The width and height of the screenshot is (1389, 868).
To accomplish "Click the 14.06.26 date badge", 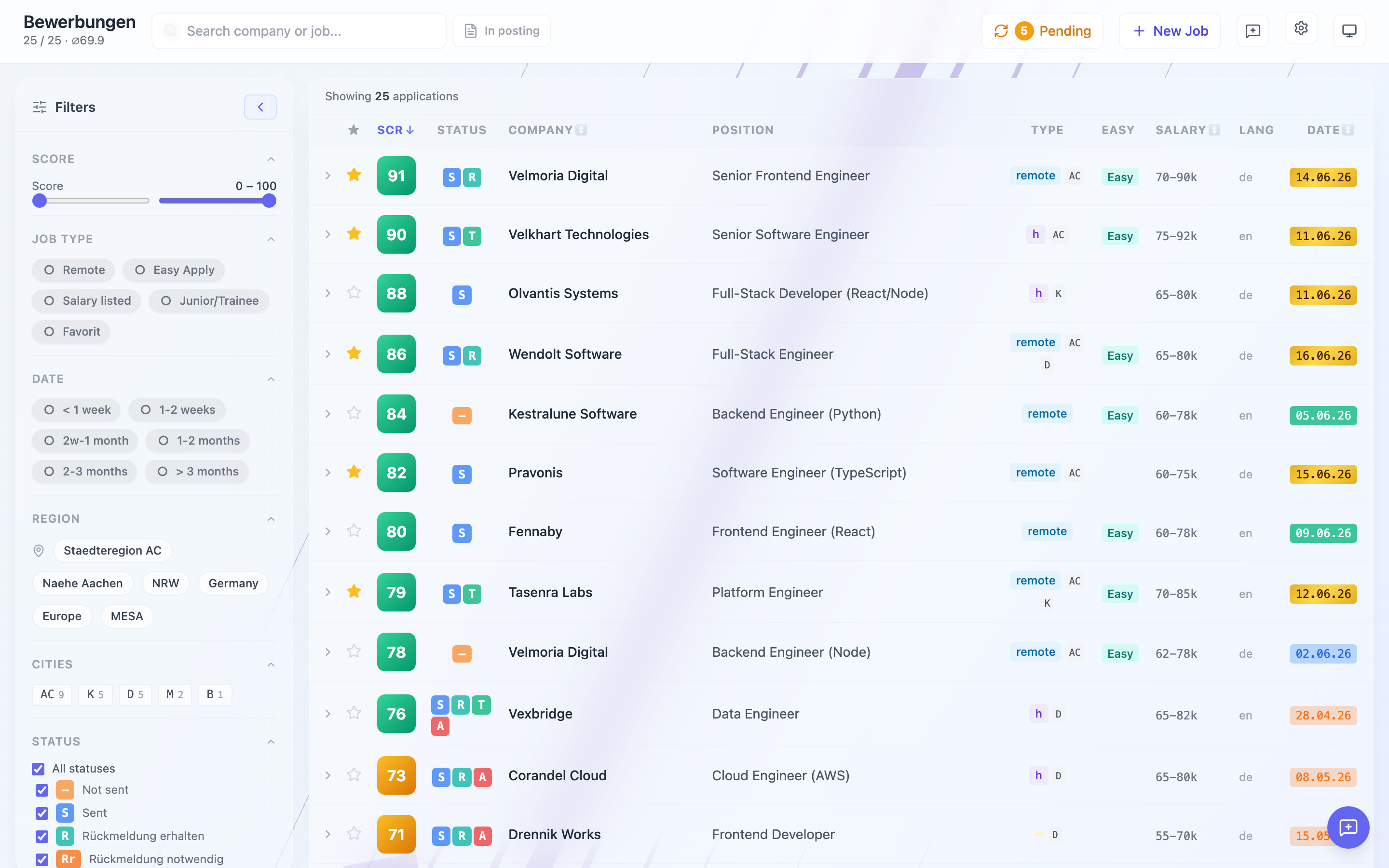I will [1323, 177].
